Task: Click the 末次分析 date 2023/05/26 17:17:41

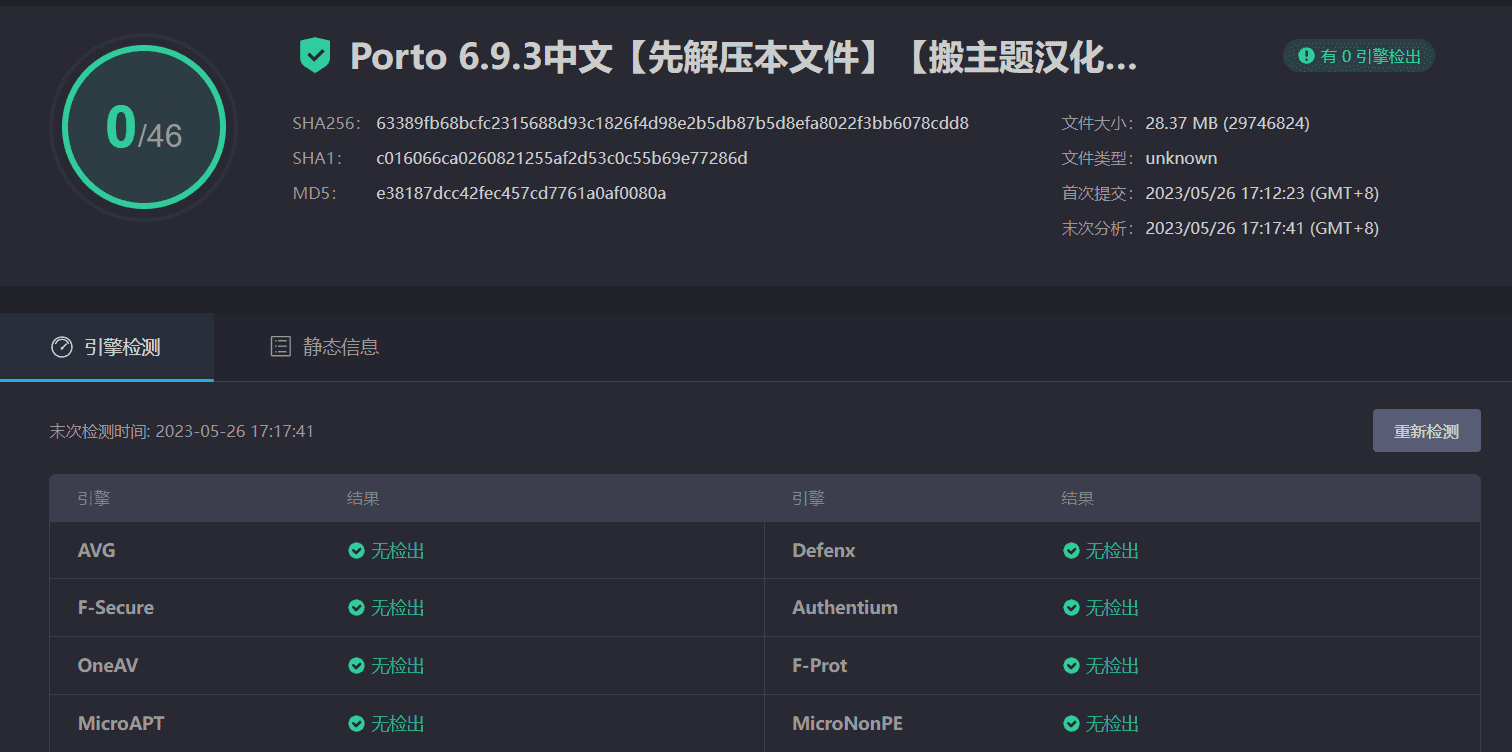Action: (1262, 228)
